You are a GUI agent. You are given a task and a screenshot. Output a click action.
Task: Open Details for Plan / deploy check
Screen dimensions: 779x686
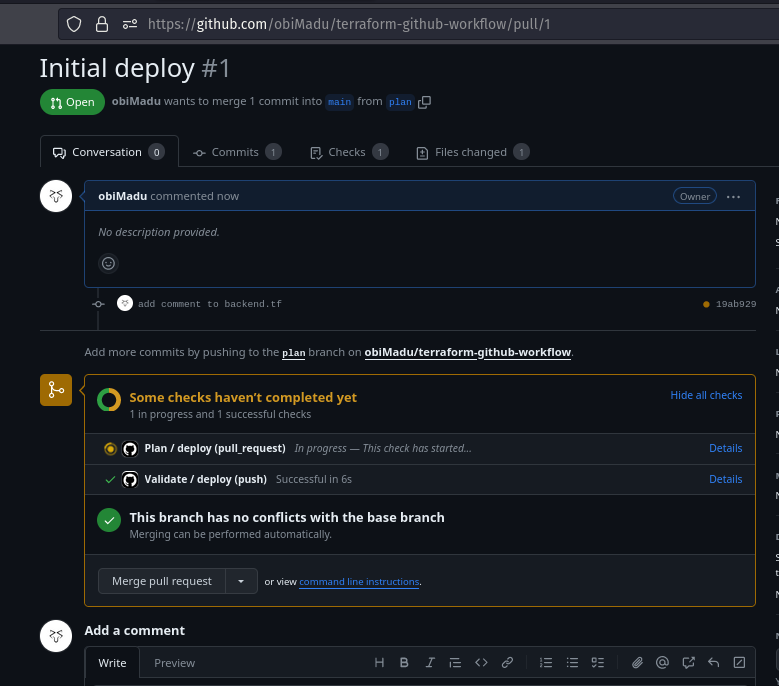[725, 448]
